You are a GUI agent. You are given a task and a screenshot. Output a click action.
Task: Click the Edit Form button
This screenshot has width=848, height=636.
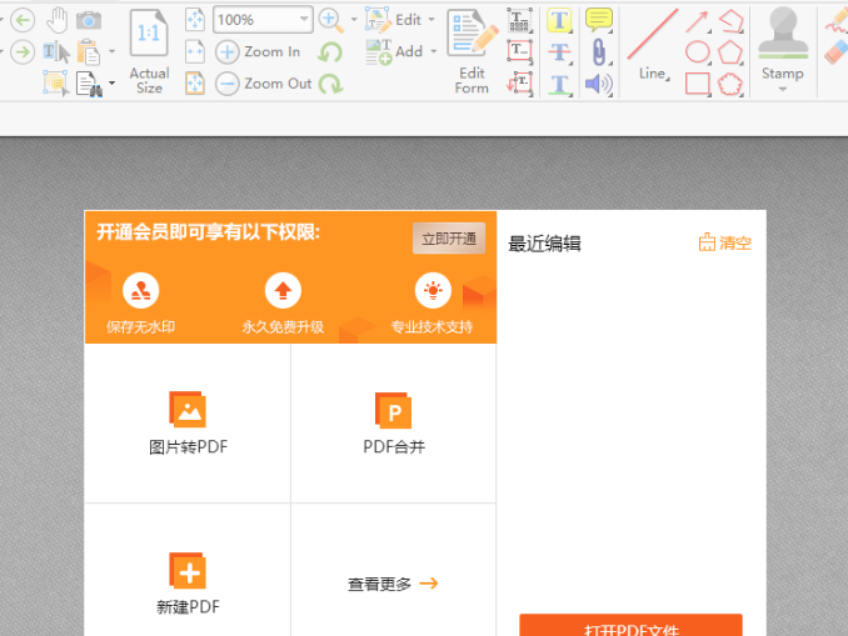coord(472,52)
